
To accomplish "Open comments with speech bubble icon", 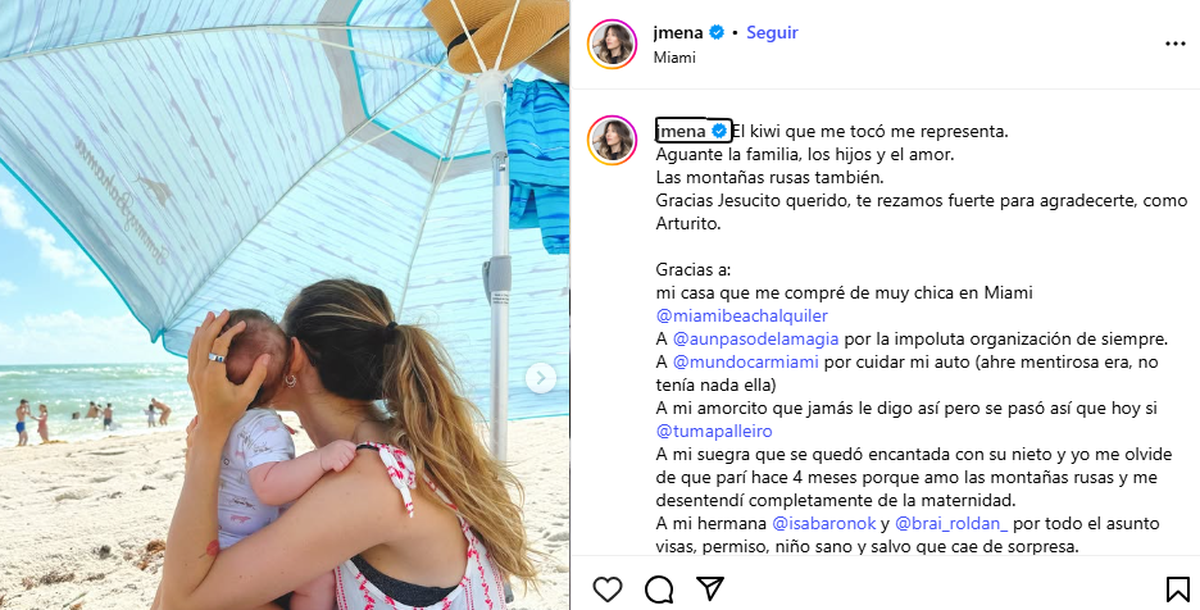I will (x=659, y=589).
